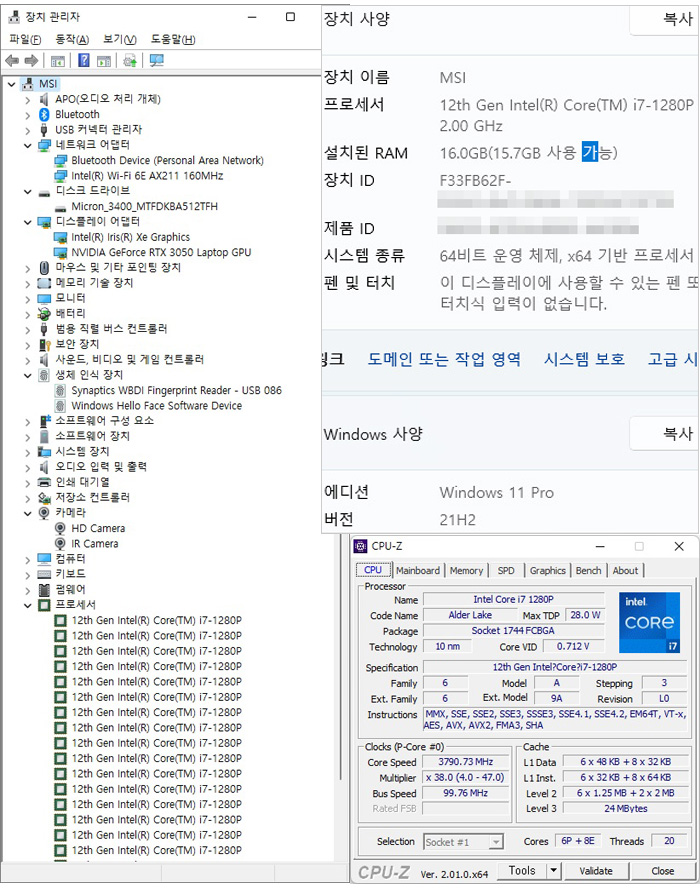Click the Core Speed 3790.73 MHz value

(x=466, y=762)
